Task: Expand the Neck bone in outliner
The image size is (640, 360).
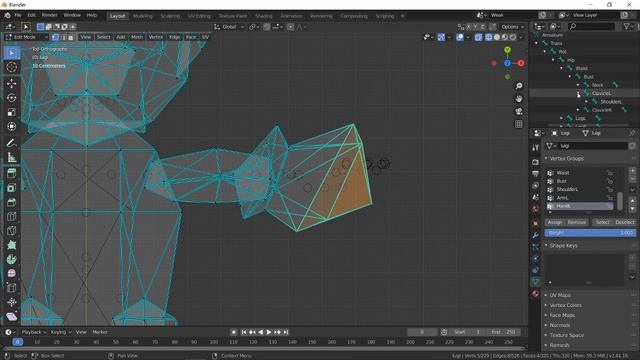Action: pyautogui.click(x=578, y=85)
